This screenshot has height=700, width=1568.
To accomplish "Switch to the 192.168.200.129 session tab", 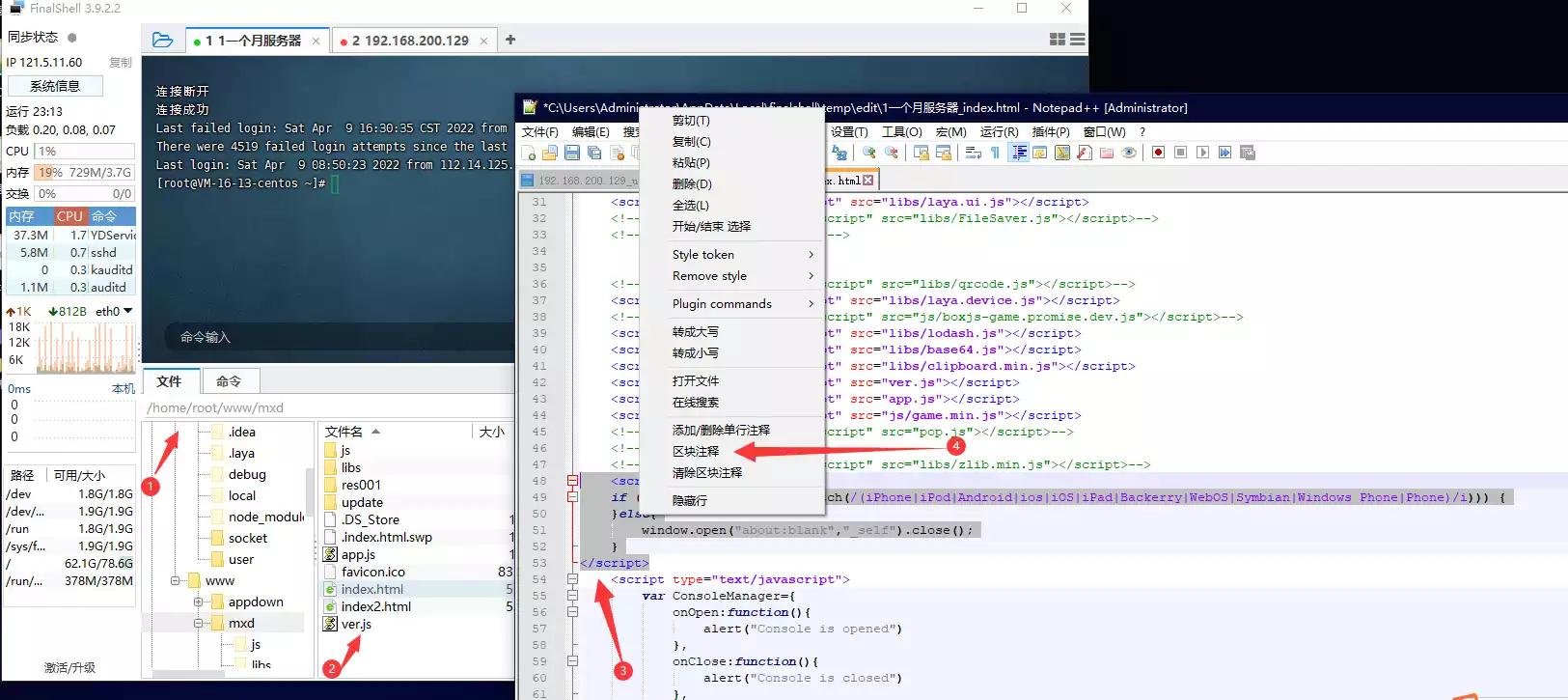I will pyautogui.click(x=410, y=41).
